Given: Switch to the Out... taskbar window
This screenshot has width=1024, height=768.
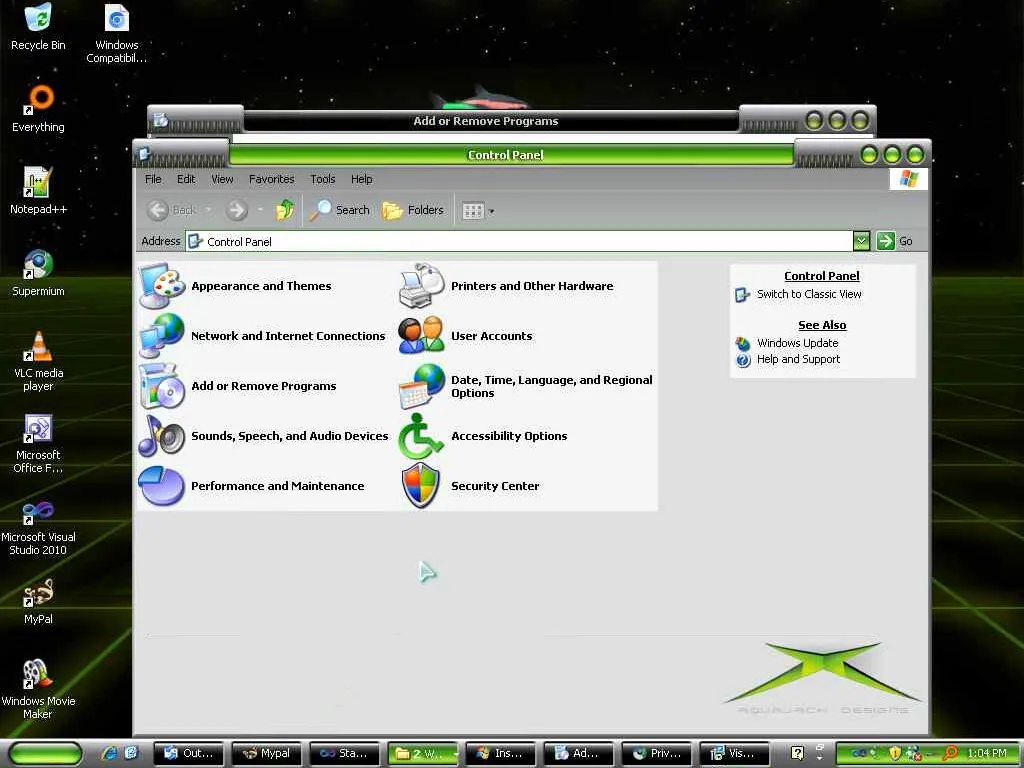Looking at the screenshot, I should 190,754.
